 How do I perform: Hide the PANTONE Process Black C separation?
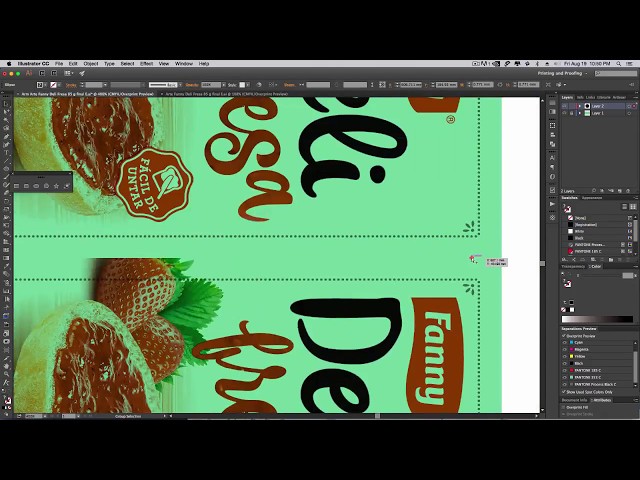click(x=565, y=384)
